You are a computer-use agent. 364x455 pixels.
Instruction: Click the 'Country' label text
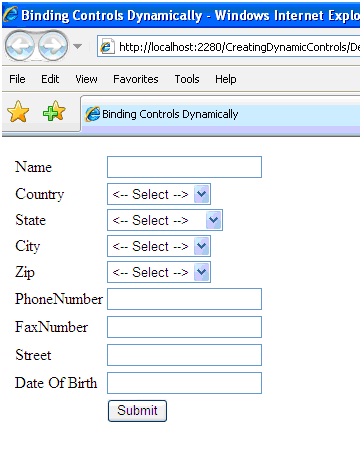(40, 194)
